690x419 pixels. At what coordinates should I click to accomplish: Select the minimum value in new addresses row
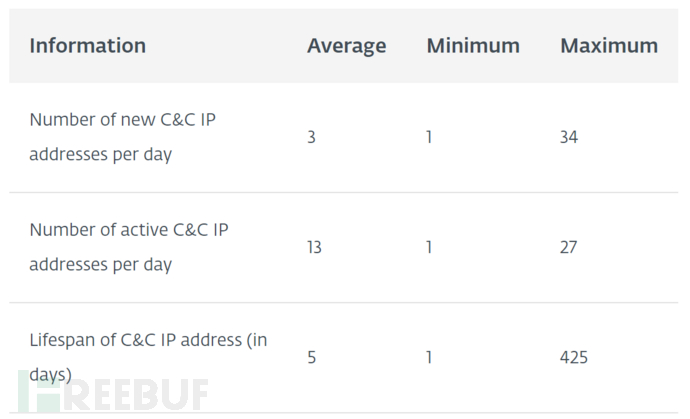[429, 137]
